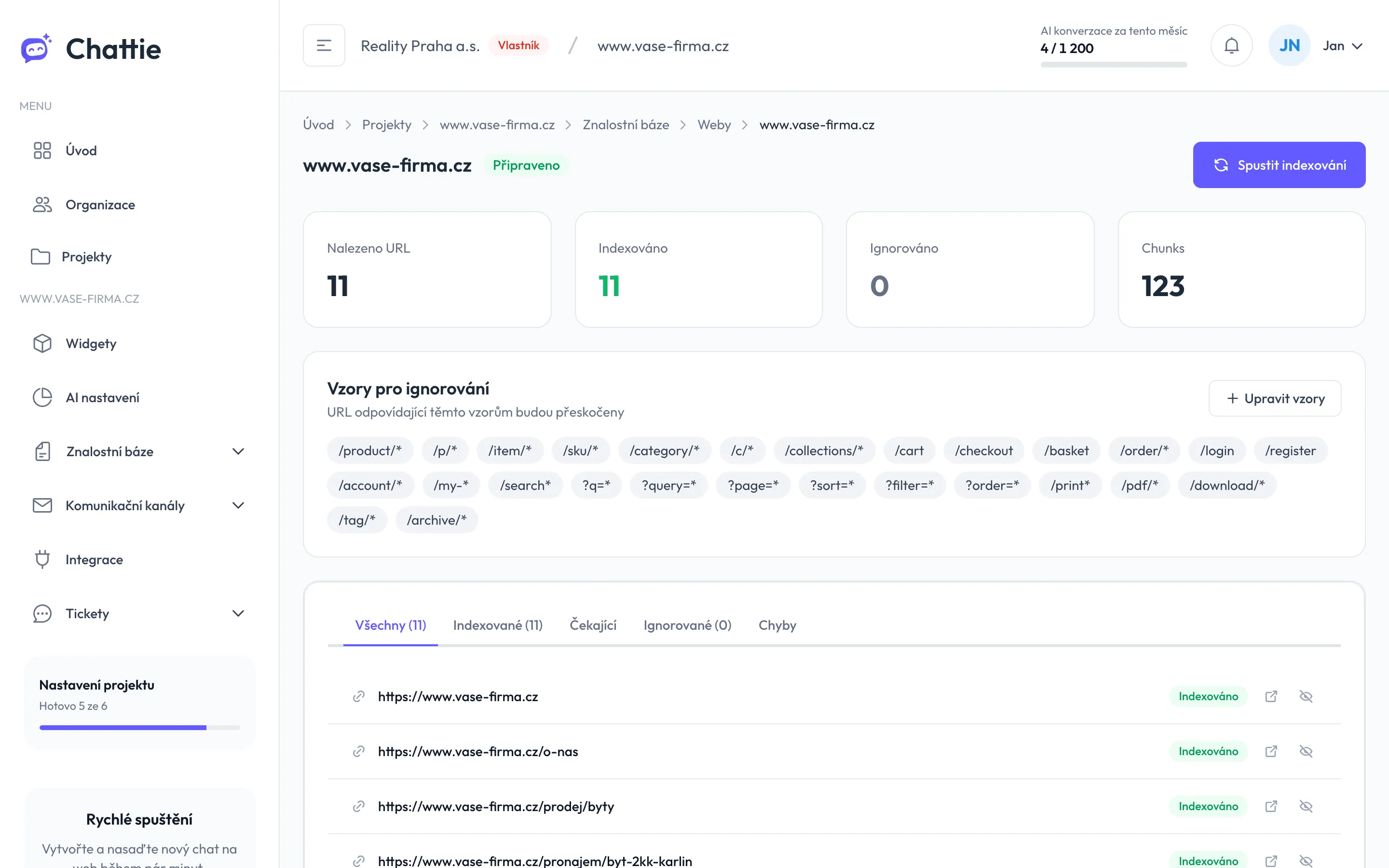Click the AI nastavení pie chart icon
The width and height of the screenshot is (1389, 868).
click(x=42, y=397)
